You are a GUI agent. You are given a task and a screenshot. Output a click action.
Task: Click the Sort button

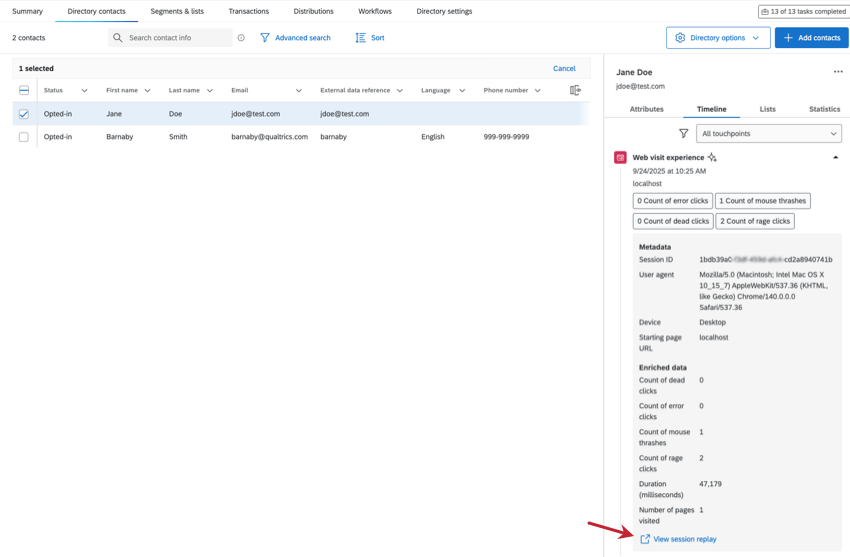tap(370, 38)
